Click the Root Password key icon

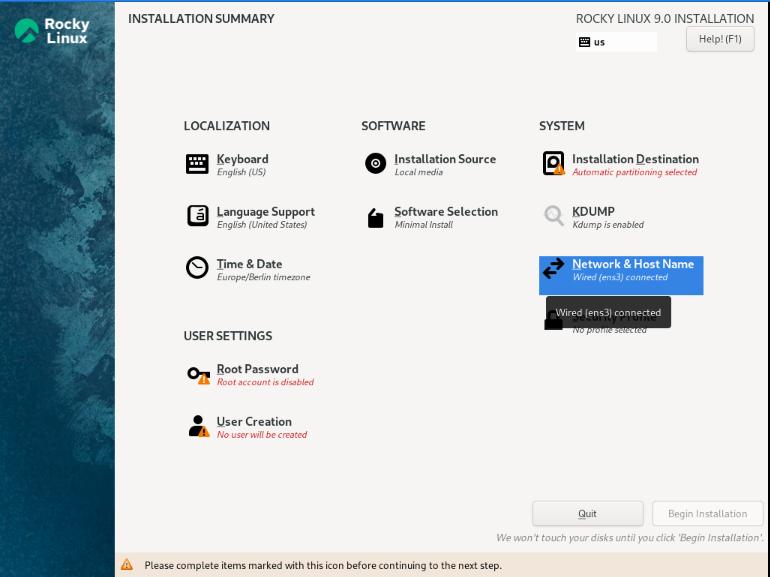(198, 376)
